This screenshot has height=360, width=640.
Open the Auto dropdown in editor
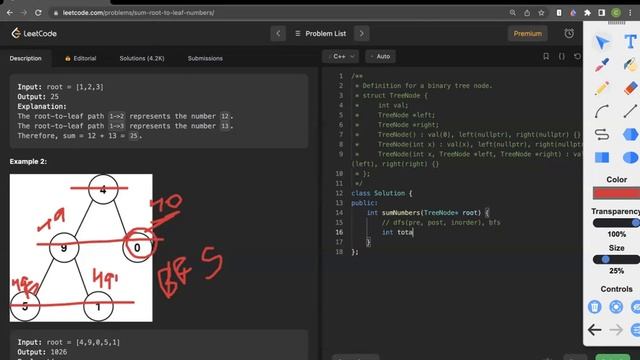[380, 56]
